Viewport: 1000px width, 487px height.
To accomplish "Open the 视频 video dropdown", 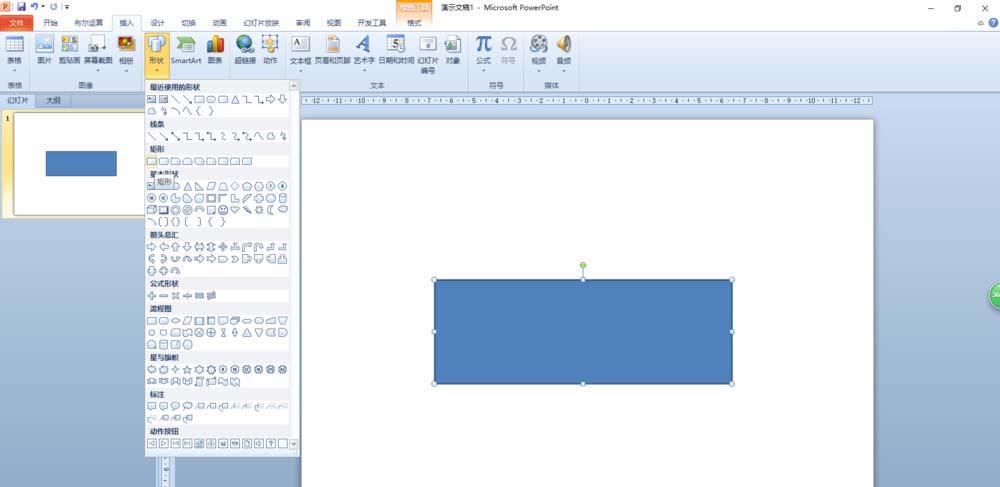I will coord(539,52).
